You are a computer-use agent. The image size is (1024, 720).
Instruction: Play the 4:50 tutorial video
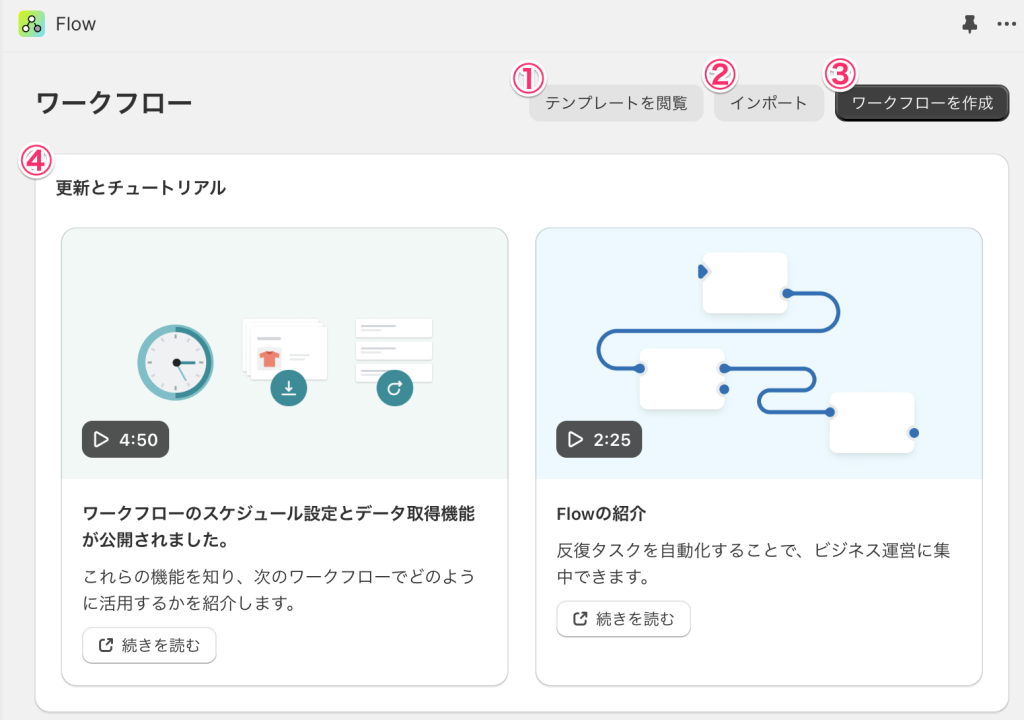click(x=125, y=439)
